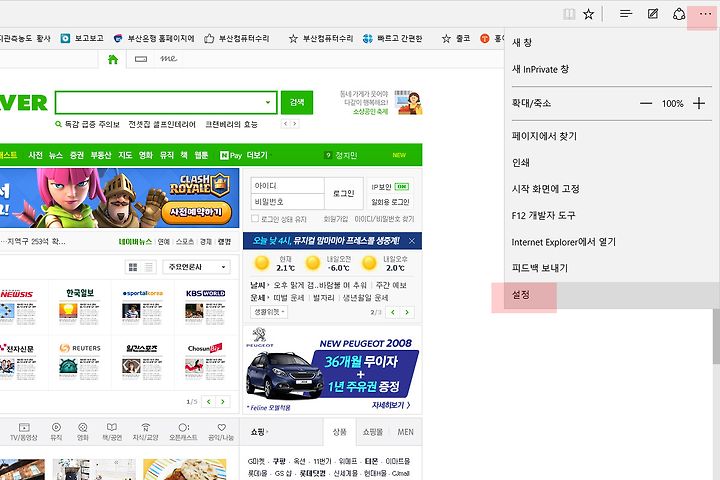Switch to 쇼핑몰 shopping tab
Image resolution: width=720 pixels, height=480 pixels.
[x=372, y=432]
